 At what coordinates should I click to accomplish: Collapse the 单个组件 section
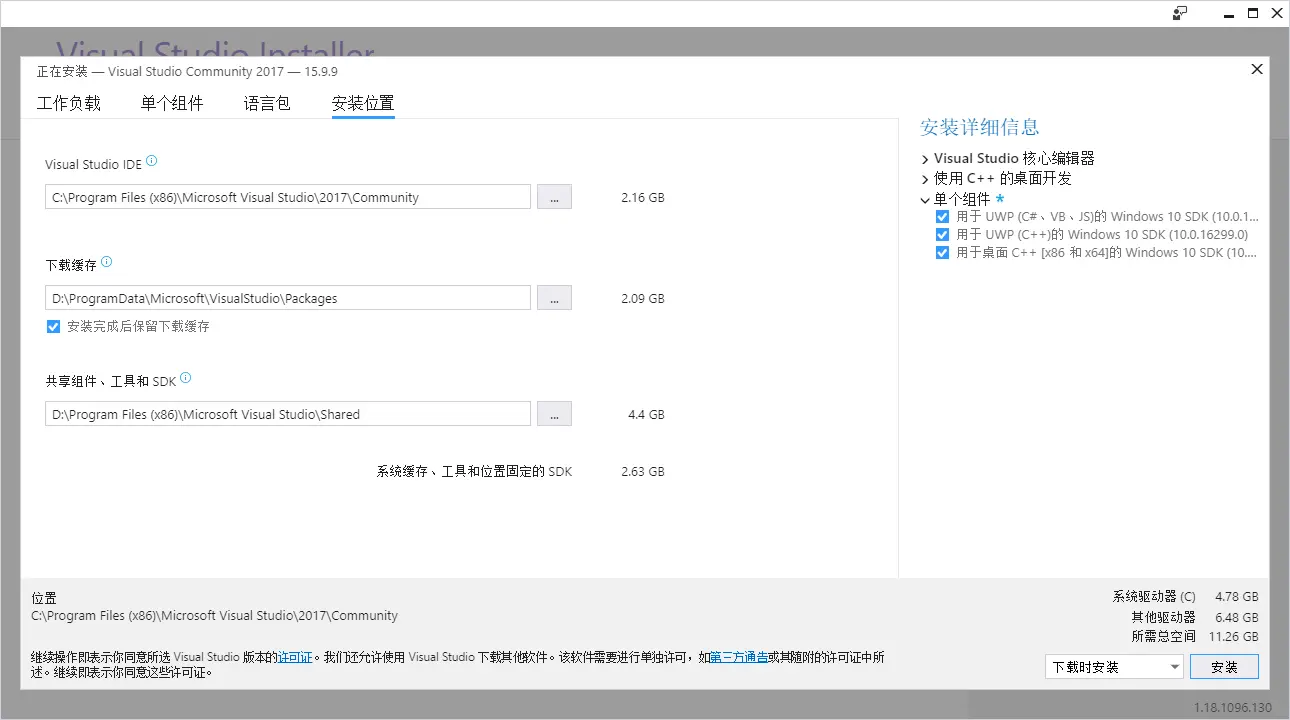pyautogui.click(x=925, y=199)
